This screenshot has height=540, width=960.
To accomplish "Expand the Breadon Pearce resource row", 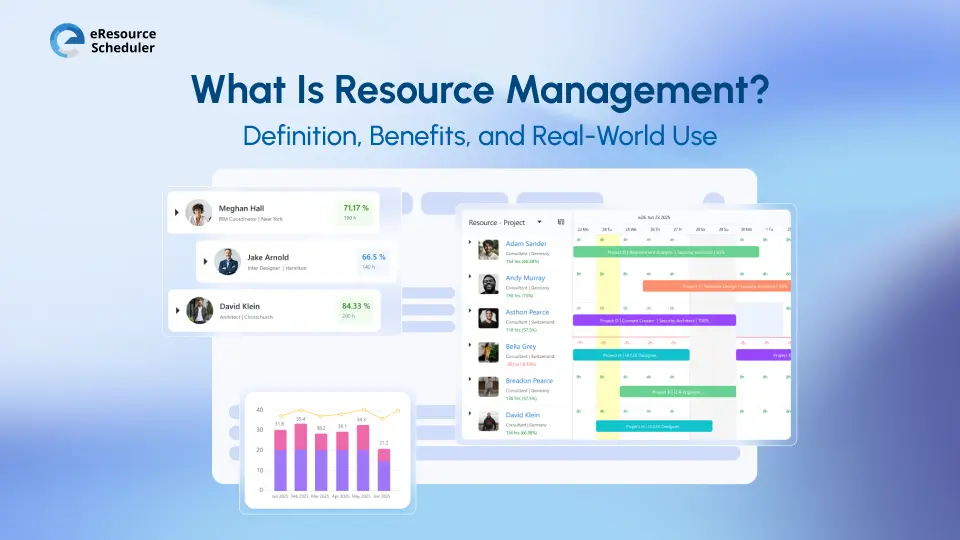I will [x=470, y=380].
